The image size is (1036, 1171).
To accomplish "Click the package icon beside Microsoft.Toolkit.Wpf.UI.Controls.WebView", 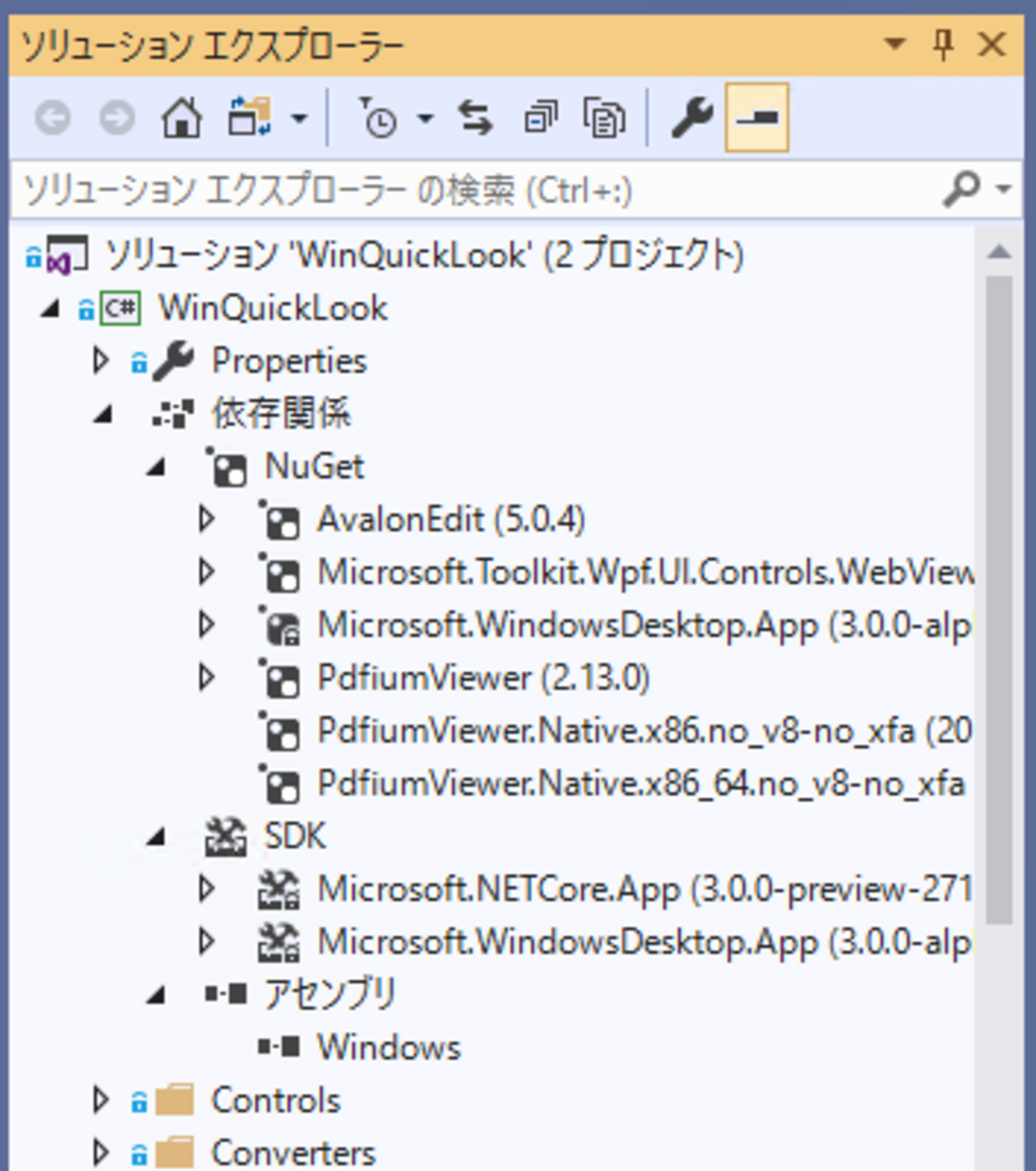I will tap(280, 572).
